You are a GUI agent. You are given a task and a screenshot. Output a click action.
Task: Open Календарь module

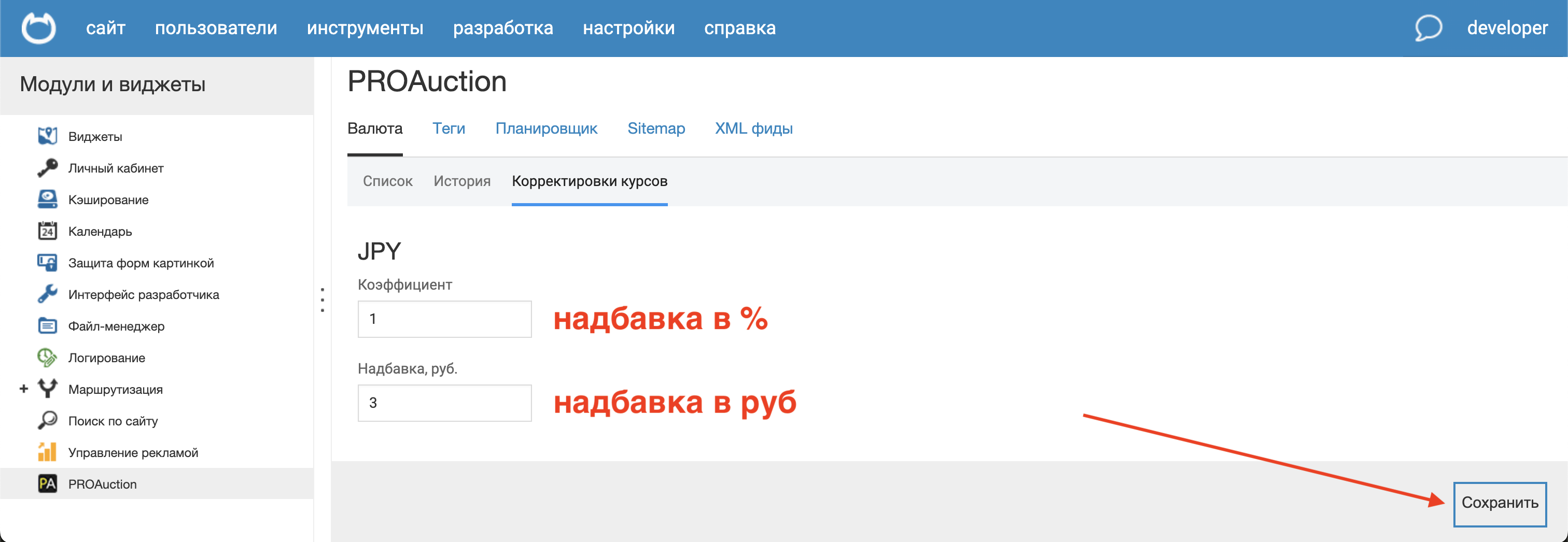pos(100,231)
